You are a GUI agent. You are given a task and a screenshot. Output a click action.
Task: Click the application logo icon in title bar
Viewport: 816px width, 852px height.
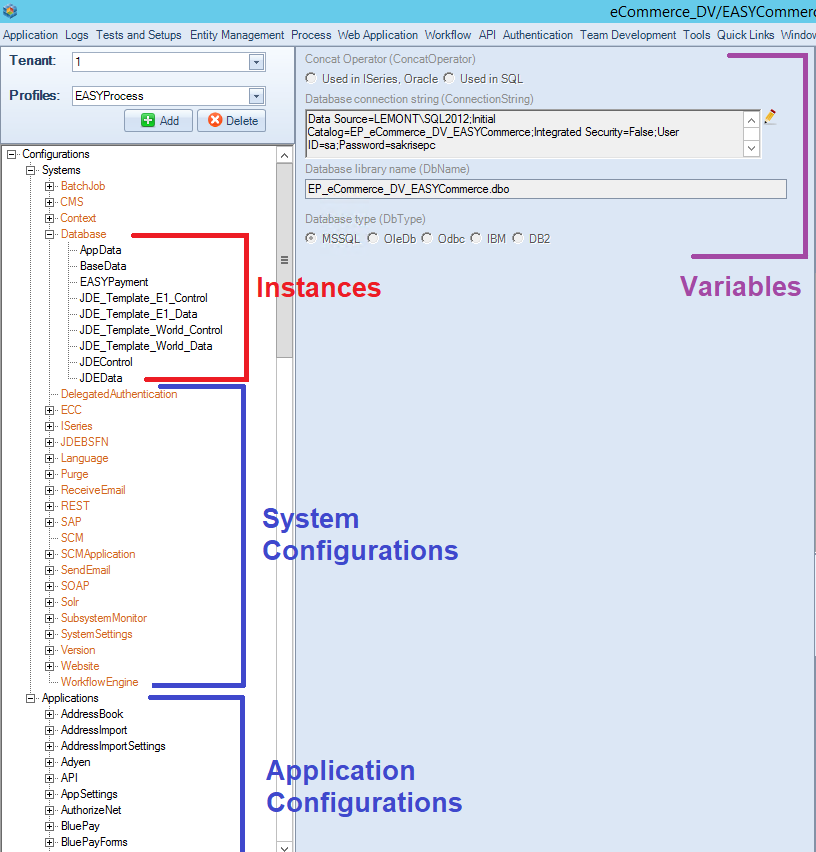tap(10, 11)
